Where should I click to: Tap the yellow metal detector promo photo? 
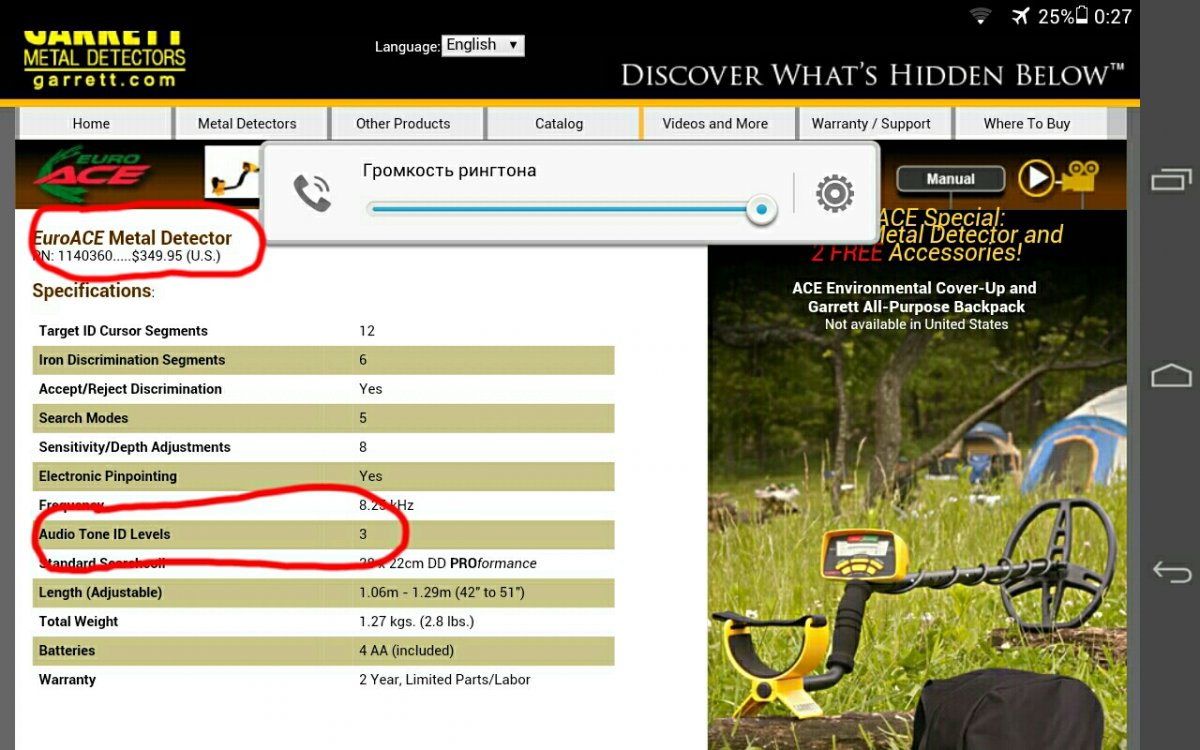(x=917, y=480)
